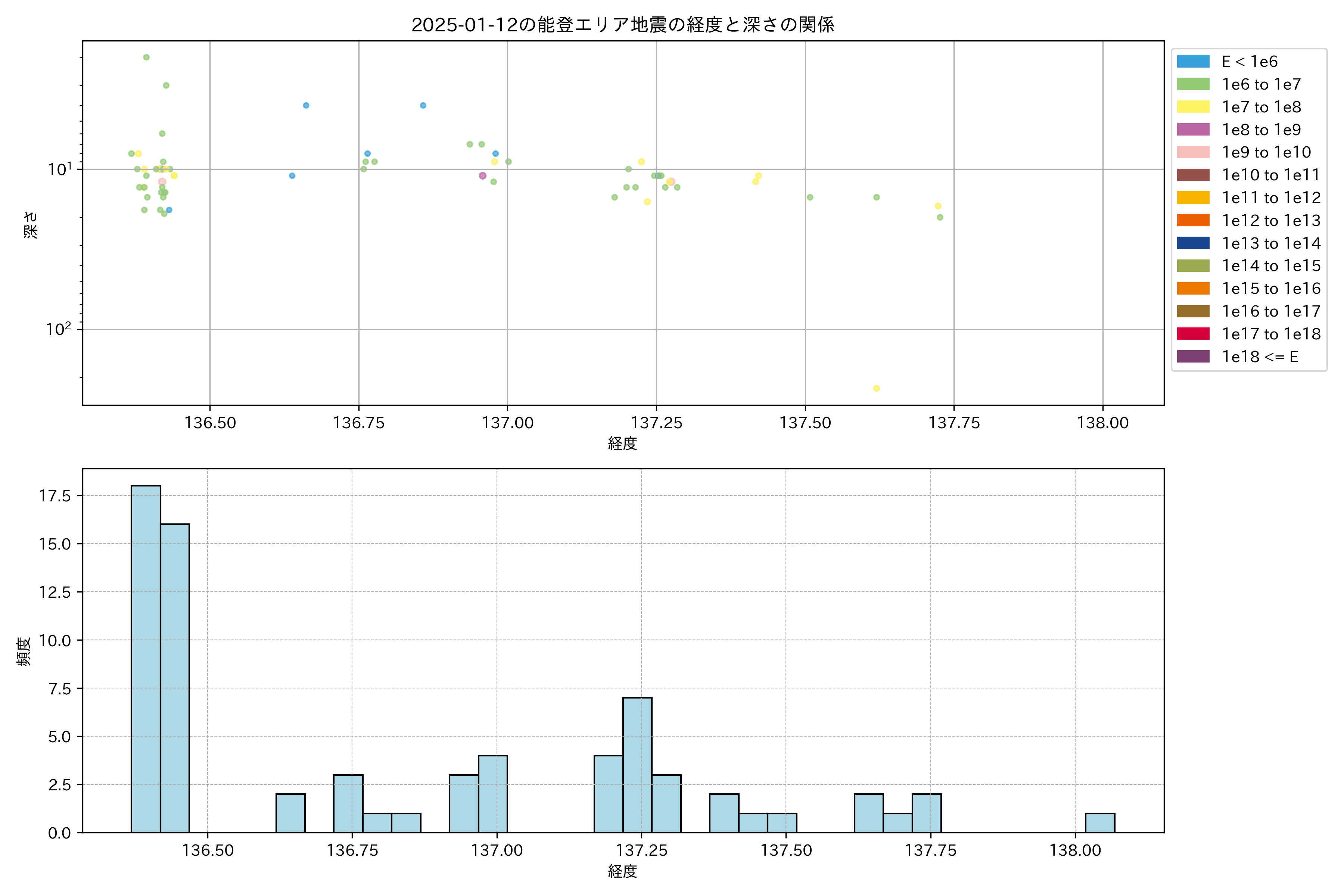
Task: Click the '1e18 <= E' legend swatch
Action: (1192, 357)
